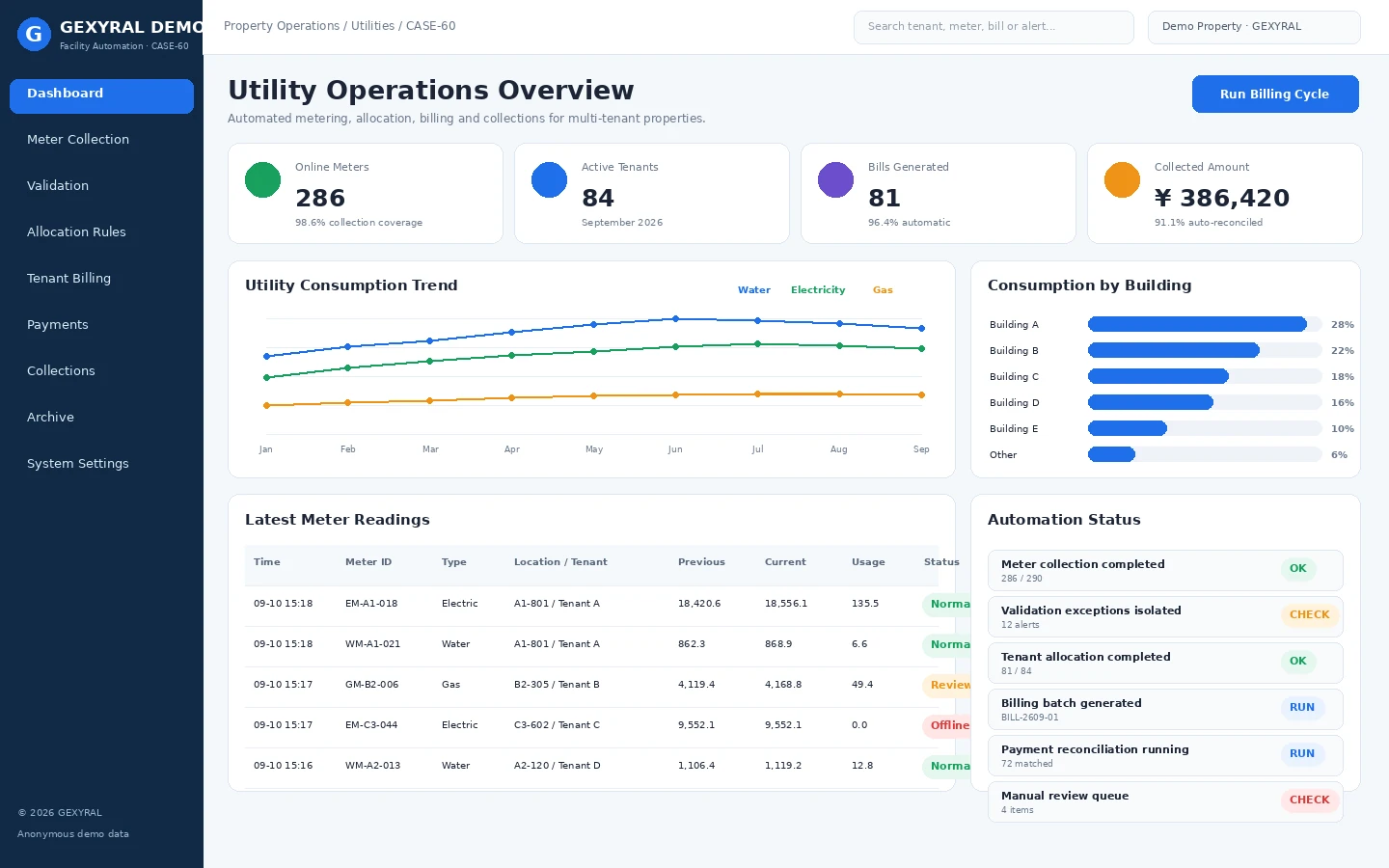Click the Building D consumption bar
Screen dimensions: 1389x868
pos(1151,403)
